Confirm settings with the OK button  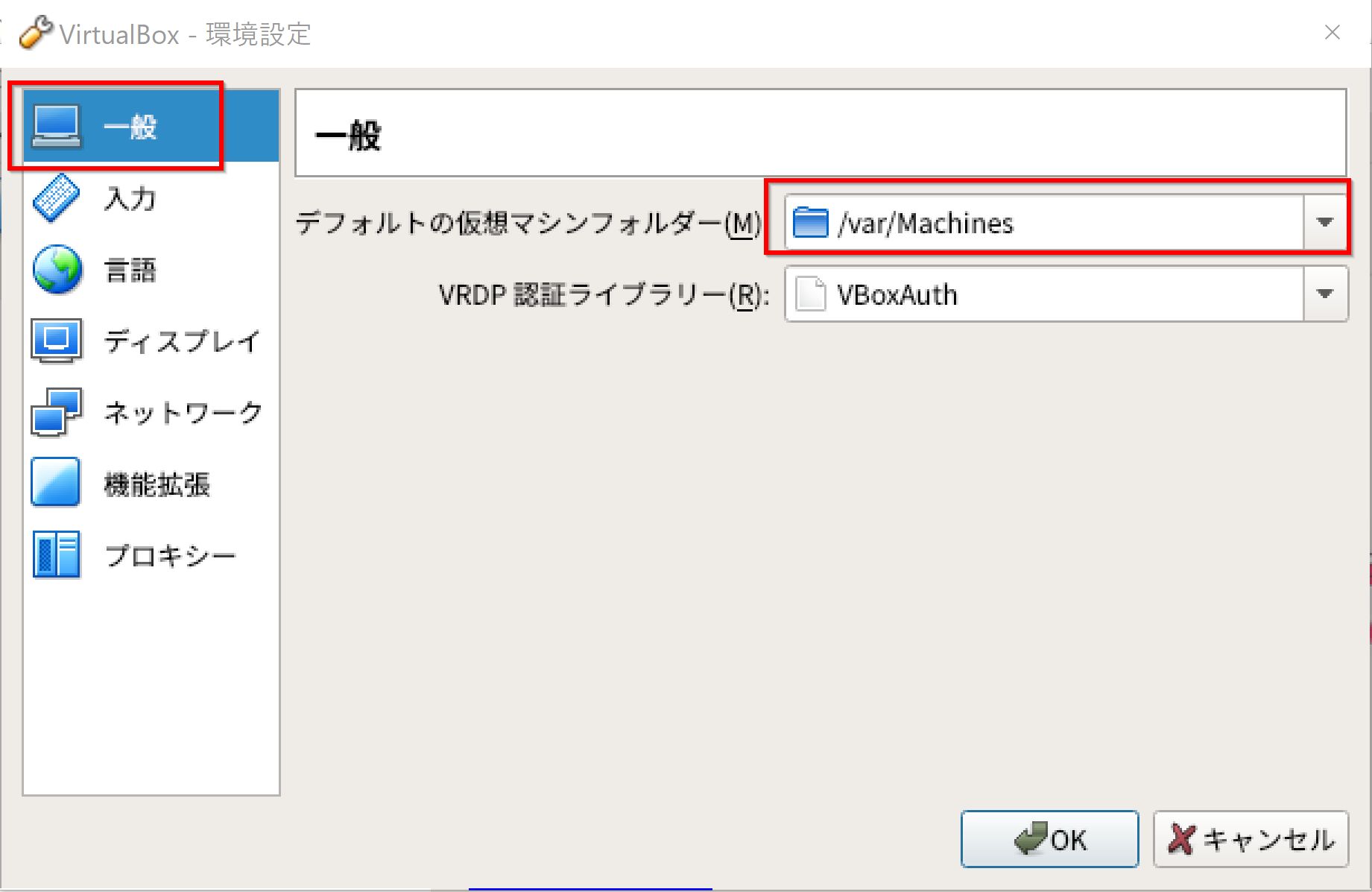(x=1049, y=839)
